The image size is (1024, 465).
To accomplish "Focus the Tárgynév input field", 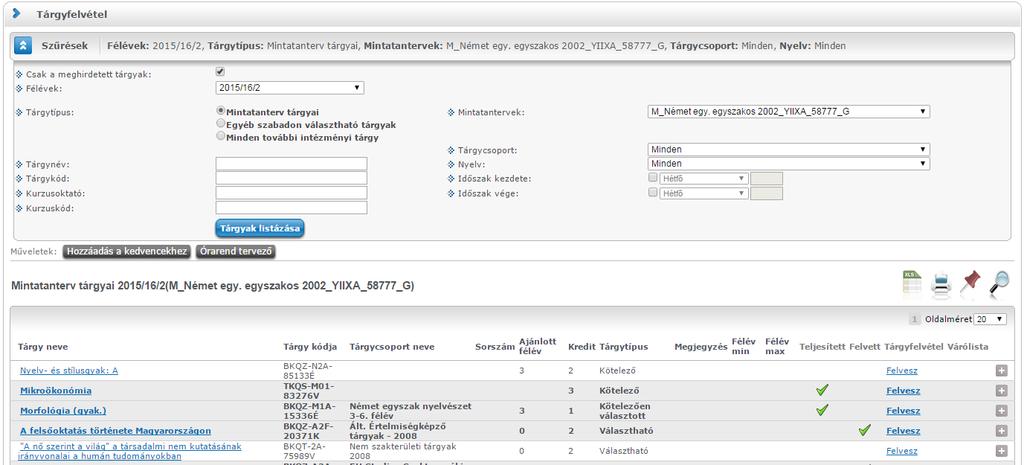I will [x=291, y=164].
